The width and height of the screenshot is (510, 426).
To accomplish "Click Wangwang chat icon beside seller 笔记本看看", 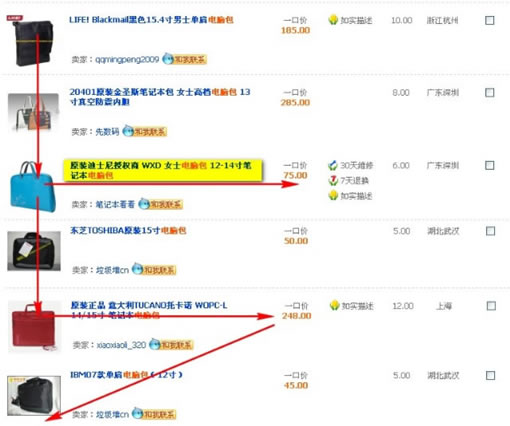I will [x=160, y=204].
